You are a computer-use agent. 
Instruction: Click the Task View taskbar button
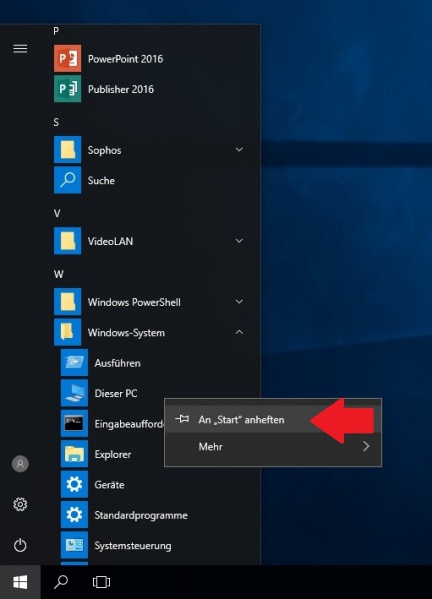tap(101, 582)
